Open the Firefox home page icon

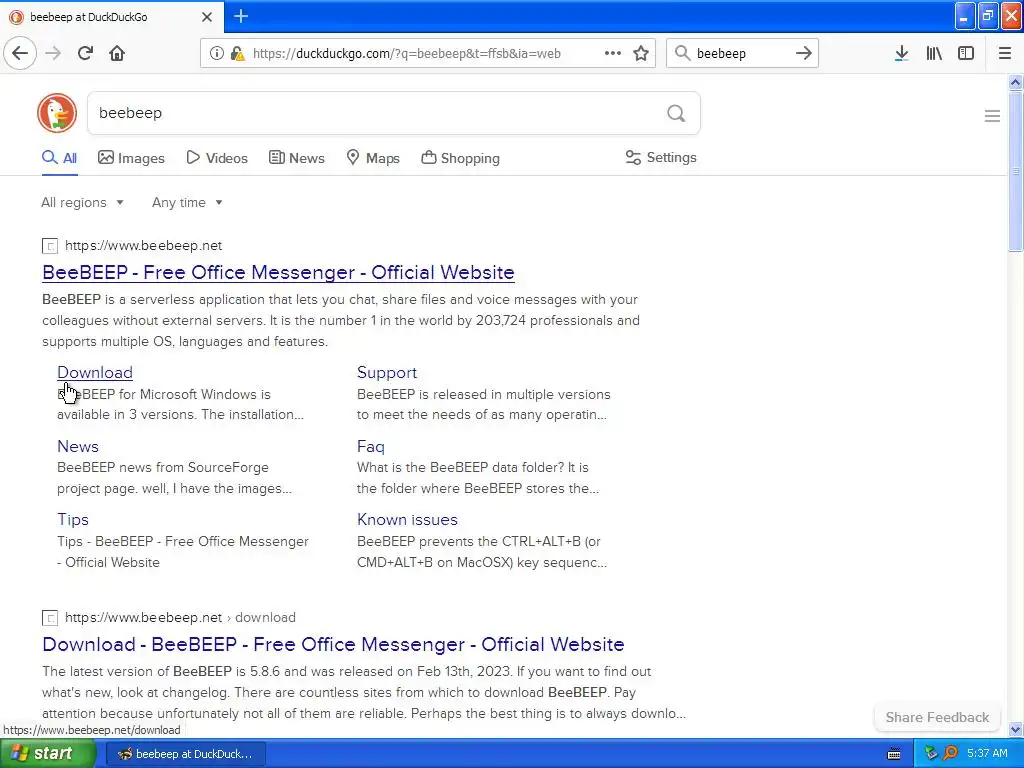tap(117, 53)
